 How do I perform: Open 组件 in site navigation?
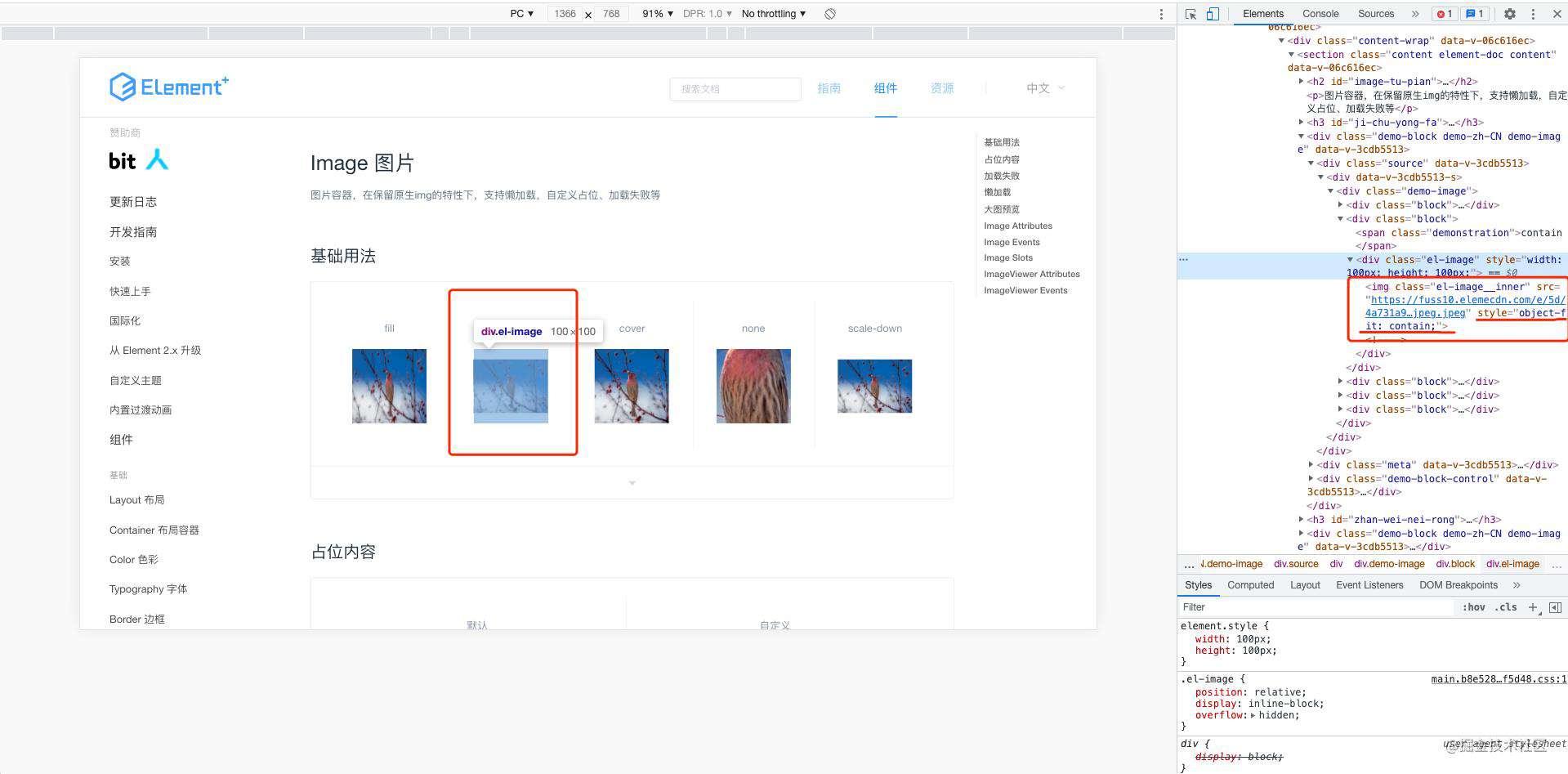pos(886,88)
